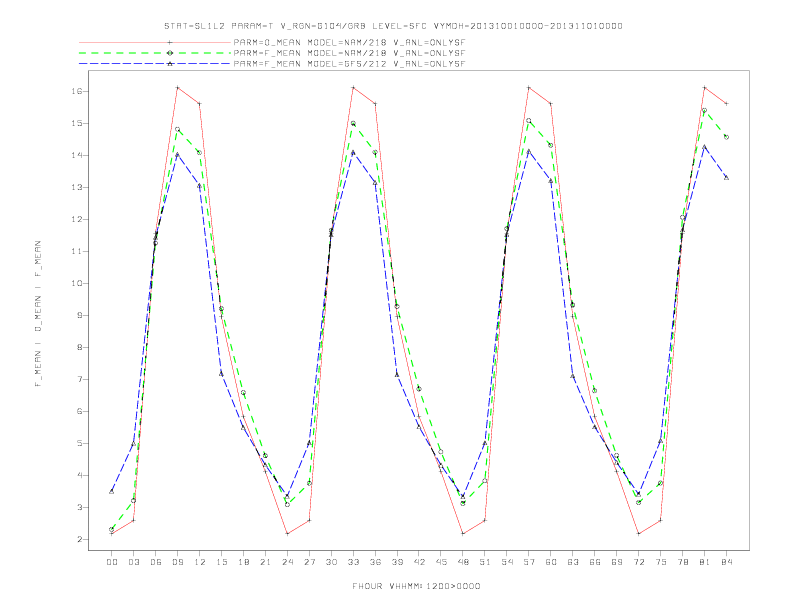Click the x-axis tick label 27

pos(309,562)
